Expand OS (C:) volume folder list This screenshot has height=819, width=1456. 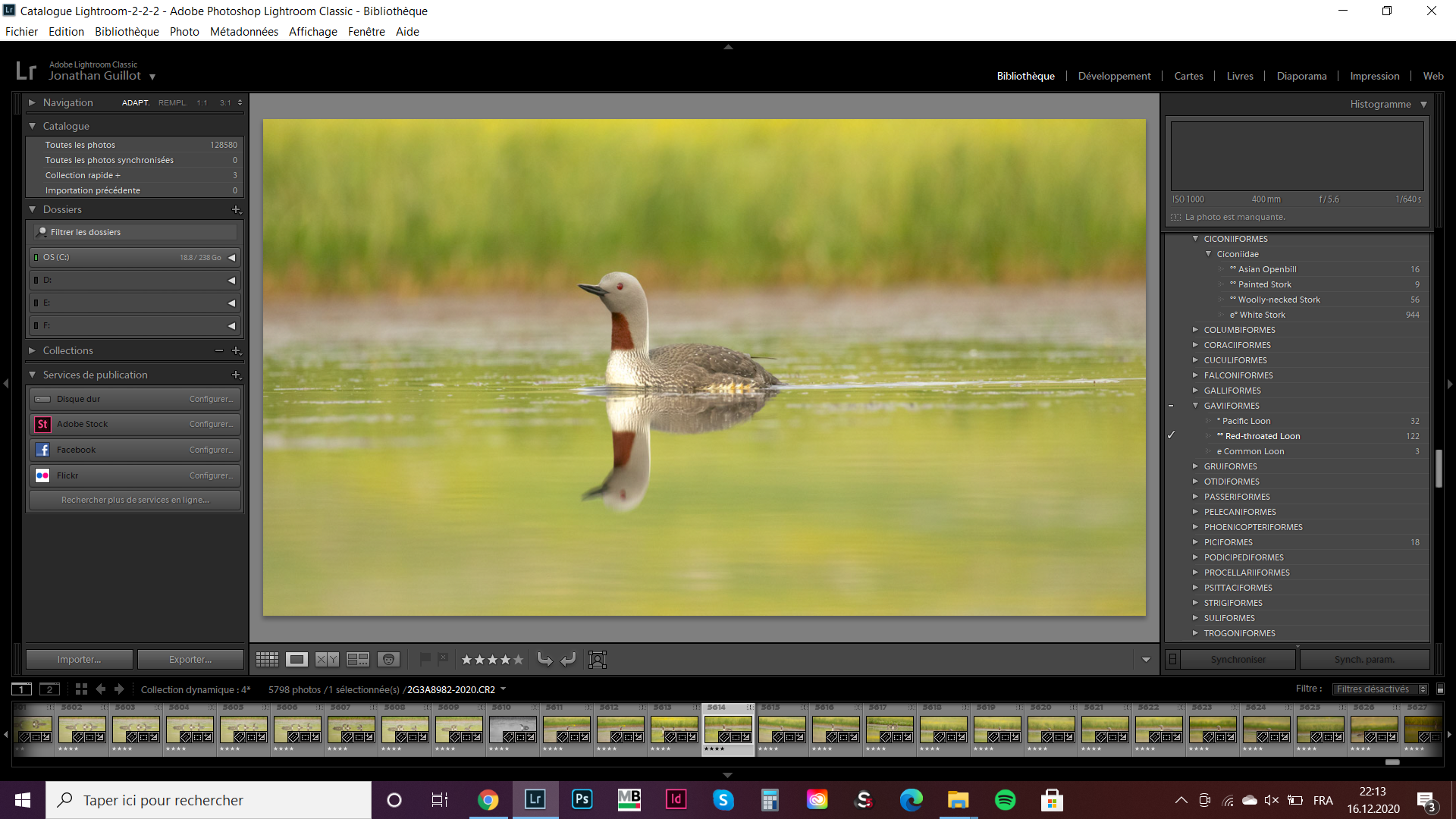[x=231, y=258]
